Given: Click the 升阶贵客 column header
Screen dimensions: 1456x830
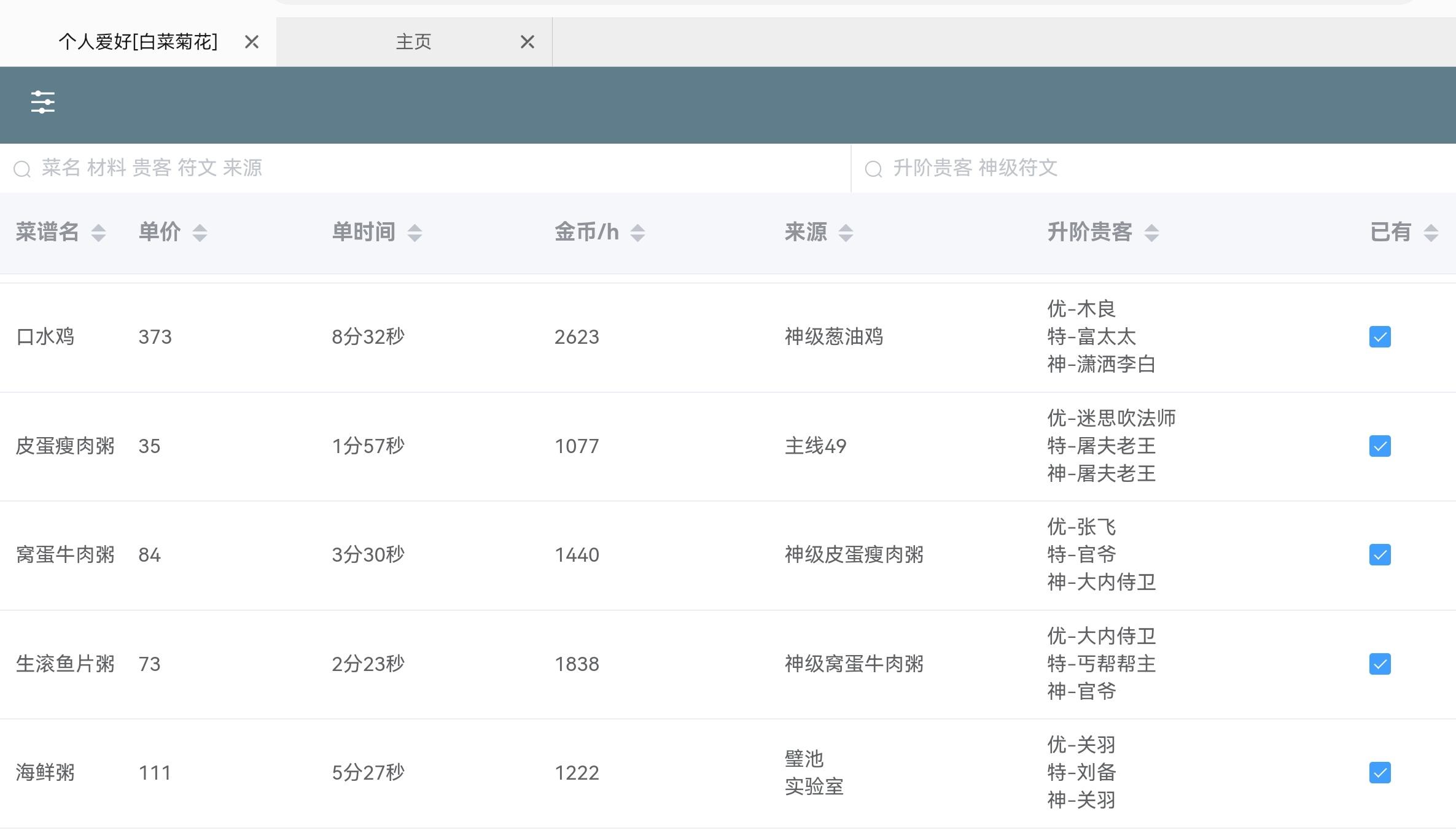Looking at the screenshot, I should (x=1090, y=232).
